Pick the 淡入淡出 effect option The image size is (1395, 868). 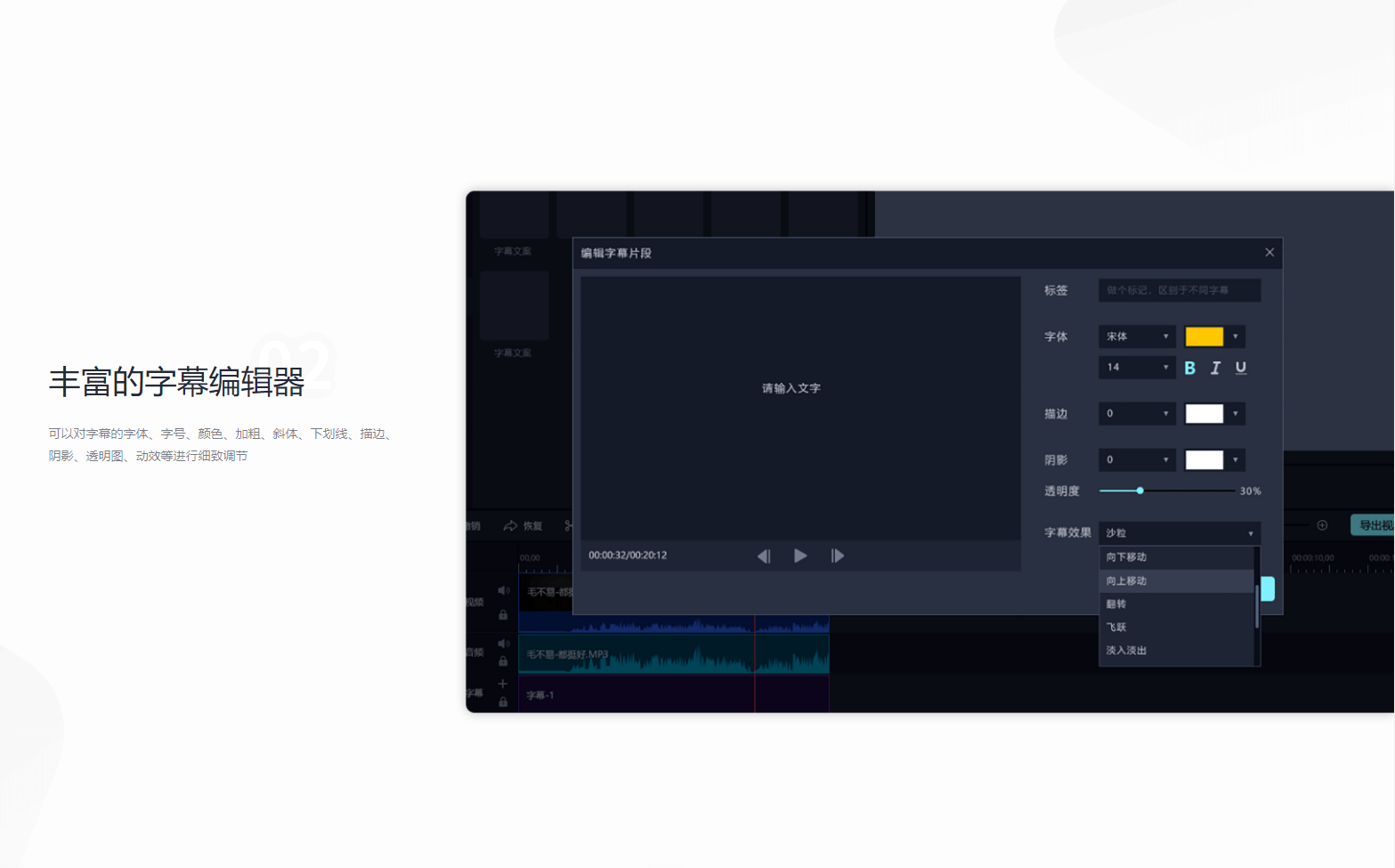[1176, 650]
